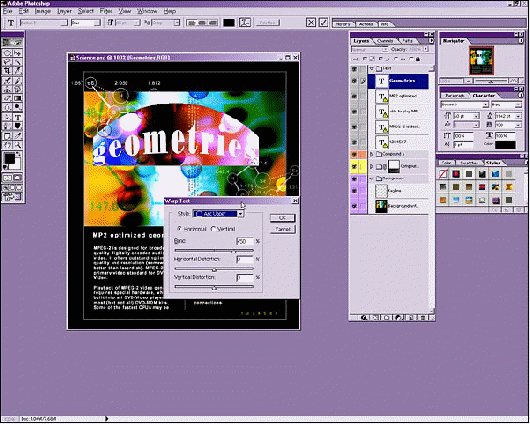Open the Image menu
Viewport: 530px width, 424px height.
point(43,11)
